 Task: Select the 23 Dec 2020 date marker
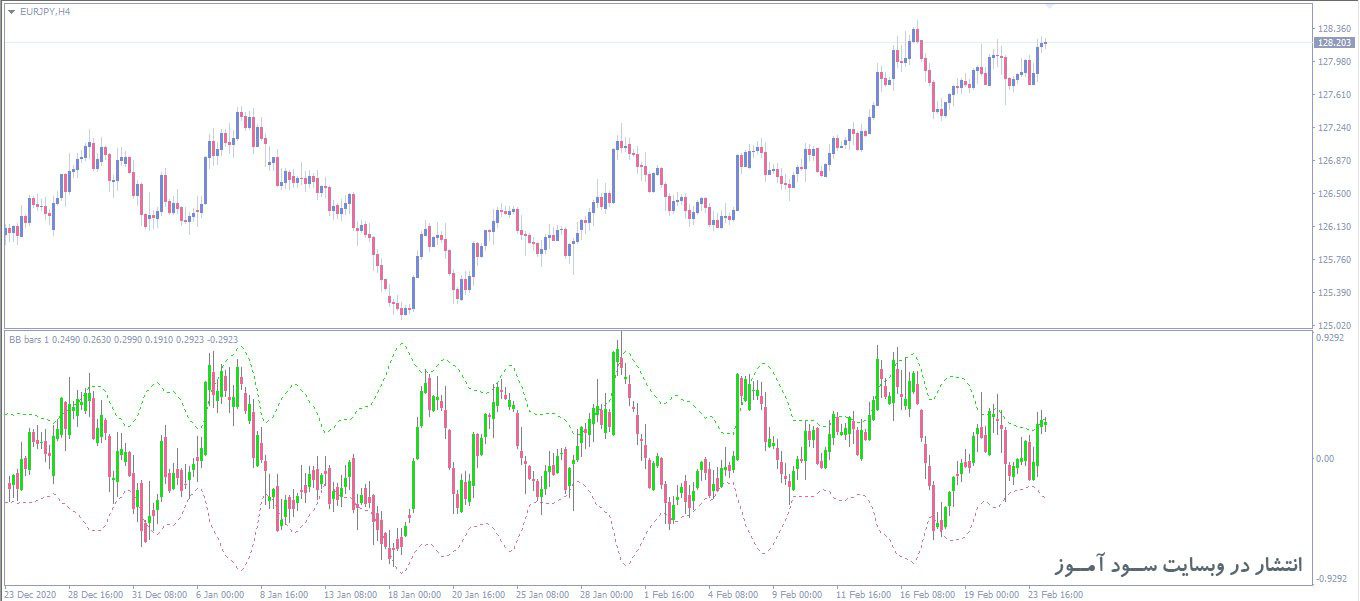(x=32, y=594)
